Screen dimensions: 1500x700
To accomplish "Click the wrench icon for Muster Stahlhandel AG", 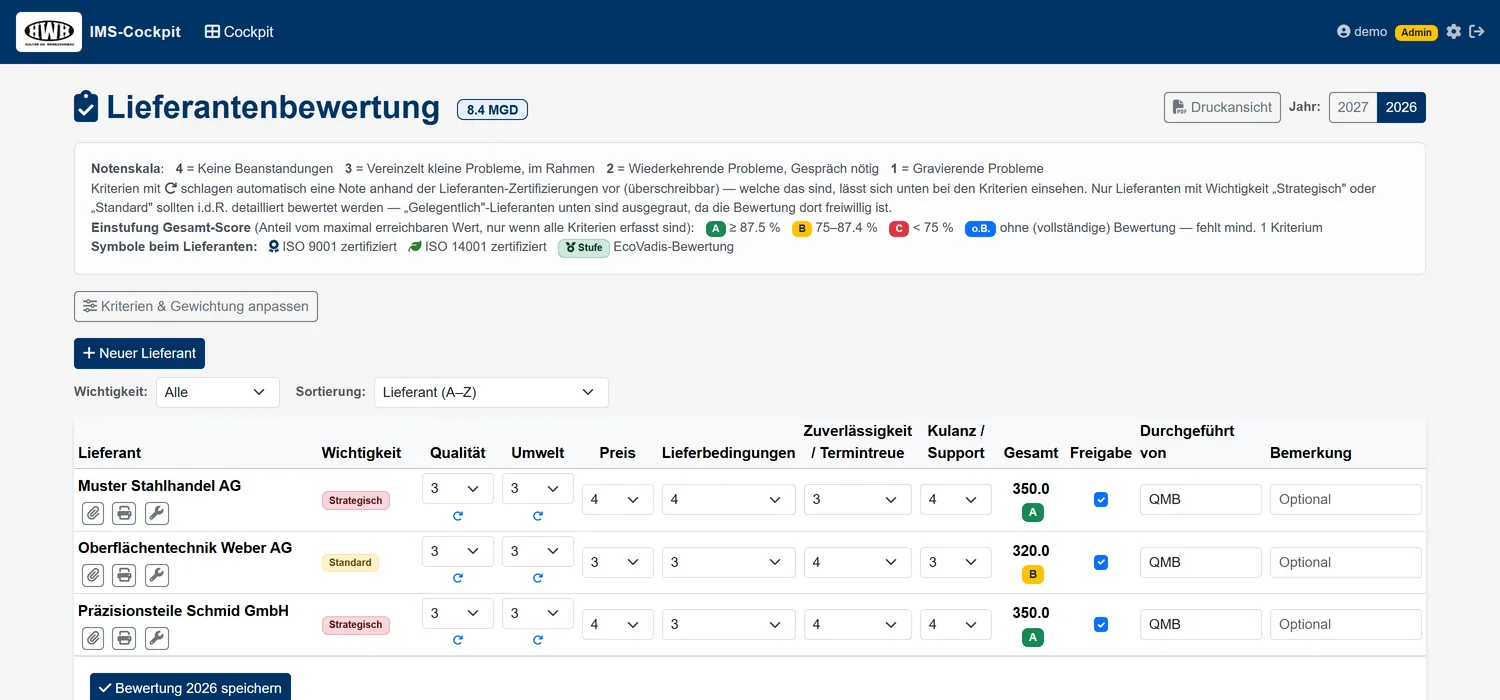I will pyautogui.click(x=157, y=513).
